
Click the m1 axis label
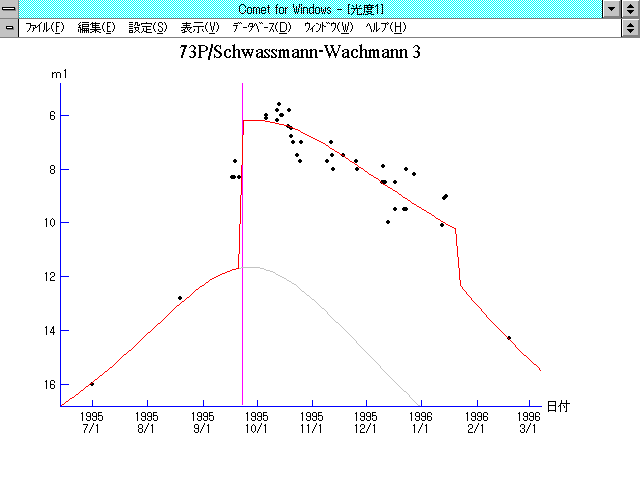(58, 75)
